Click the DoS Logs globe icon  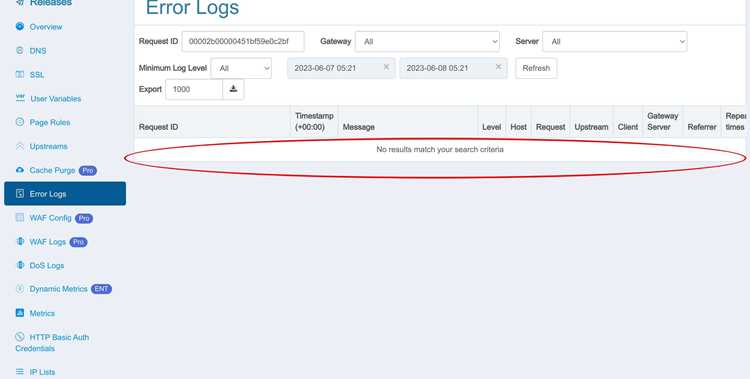tap(20, 265)
